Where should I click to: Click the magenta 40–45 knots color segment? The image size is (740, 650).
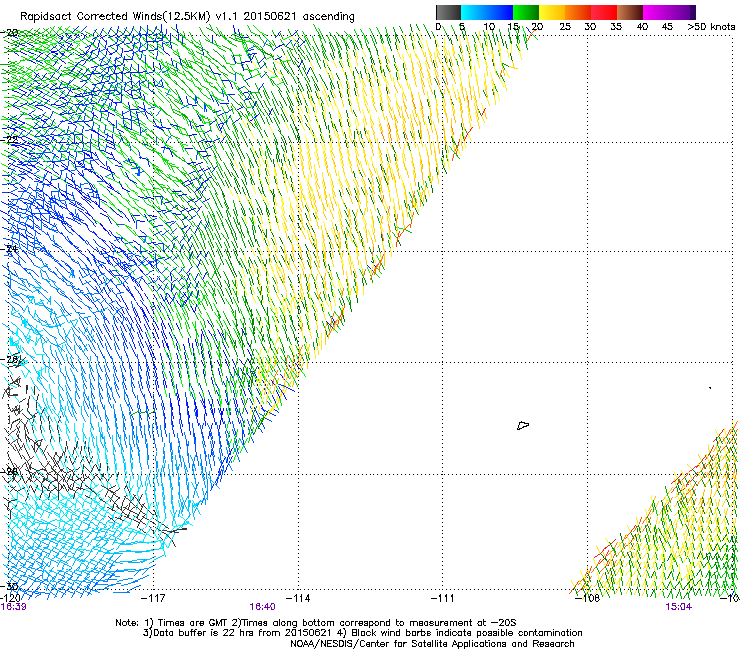pyautogui.click(x=656, y=12)
